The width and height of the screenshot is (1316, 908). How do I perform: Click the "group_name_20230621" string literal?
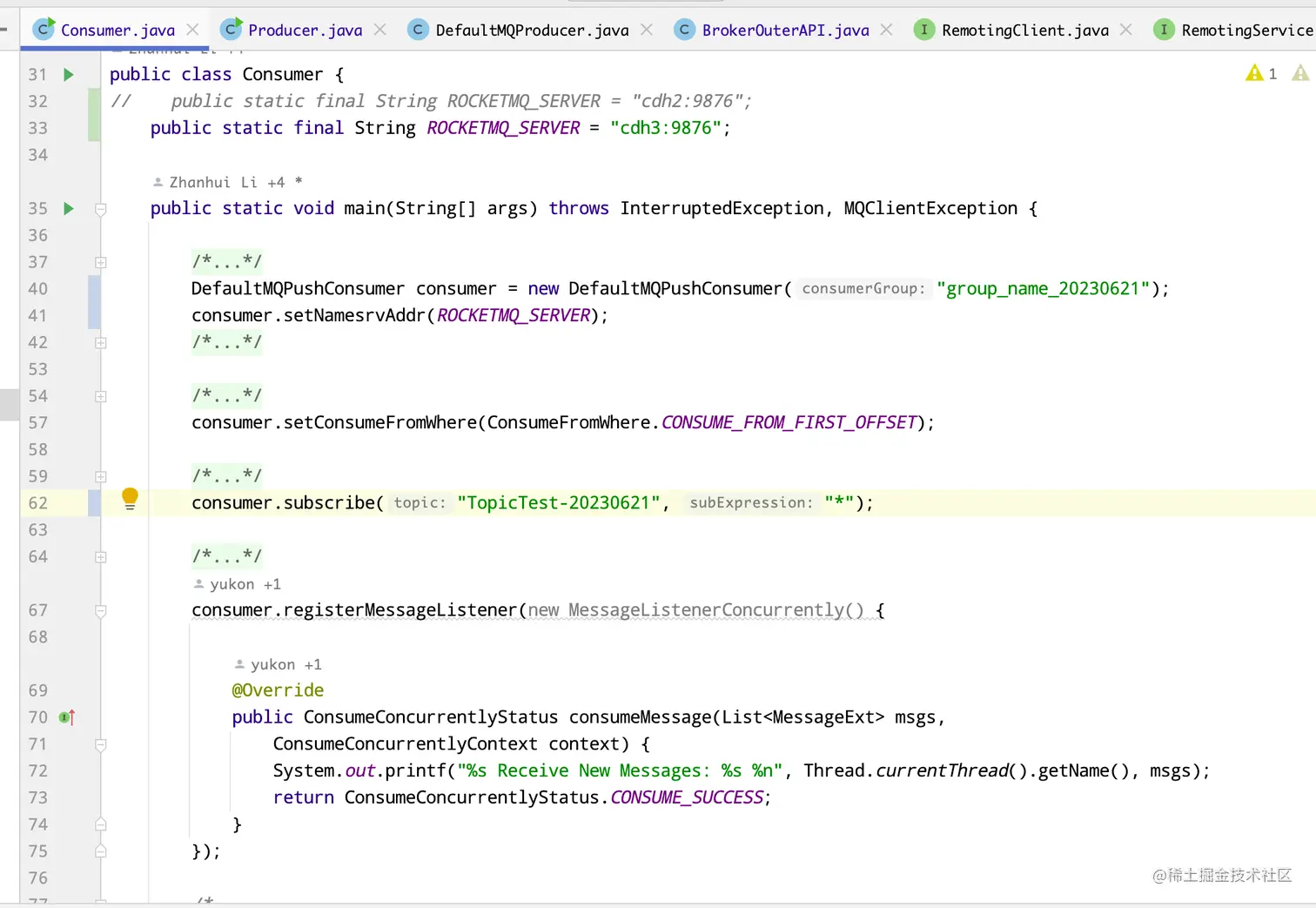click(x=1044, y=289)
